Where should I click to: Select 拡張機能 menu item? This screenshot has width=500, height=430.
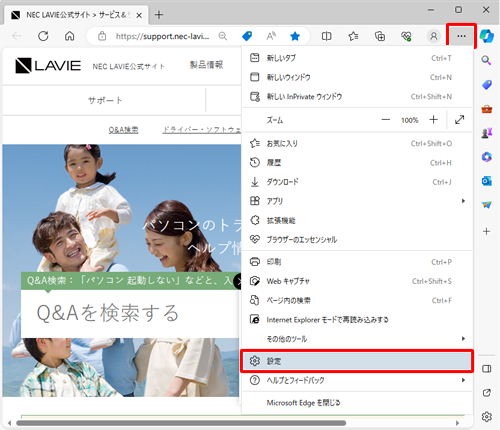point(357,220)
